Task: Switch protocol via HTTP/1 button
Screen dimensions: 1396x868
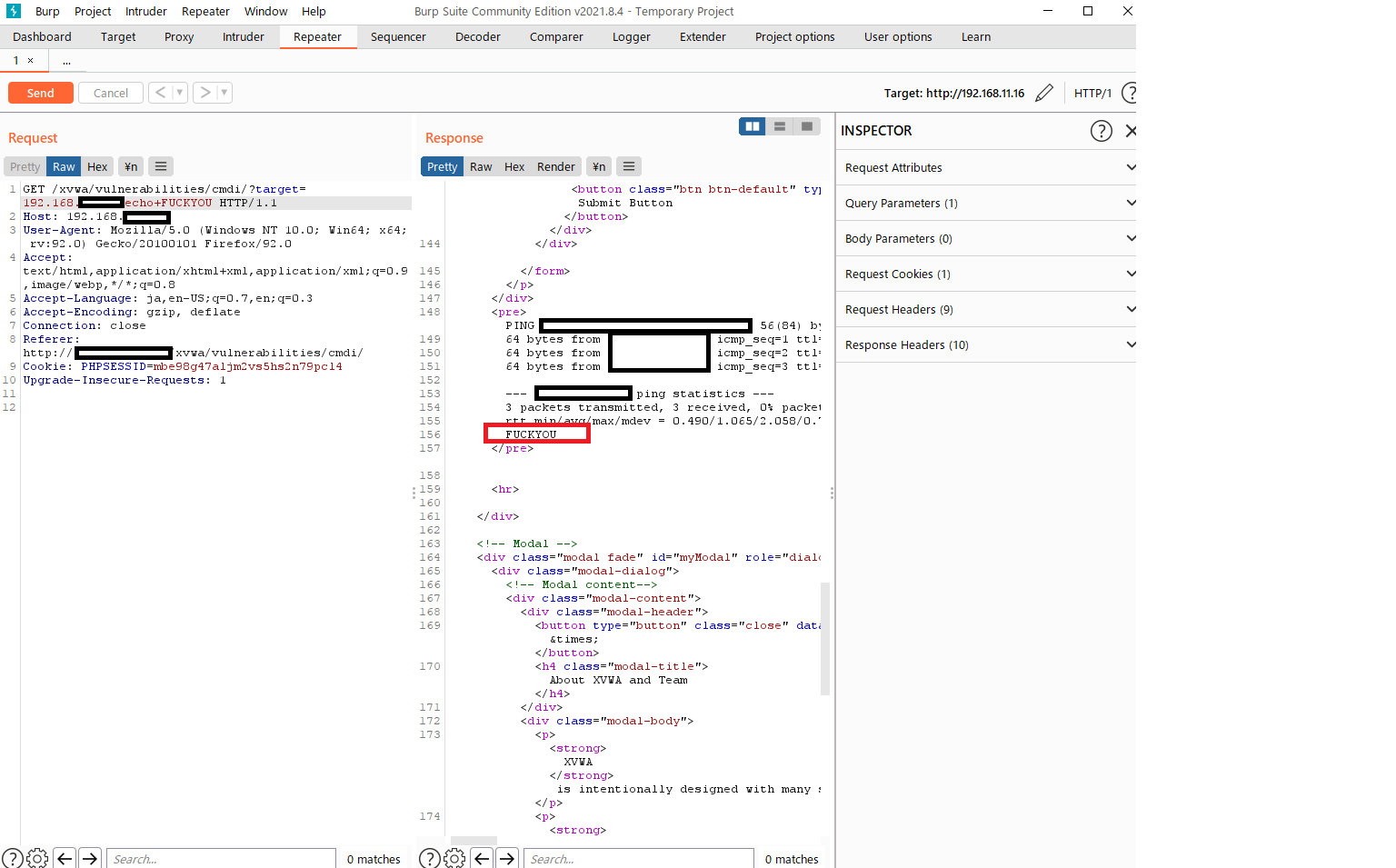Action: pos(1092,93)
